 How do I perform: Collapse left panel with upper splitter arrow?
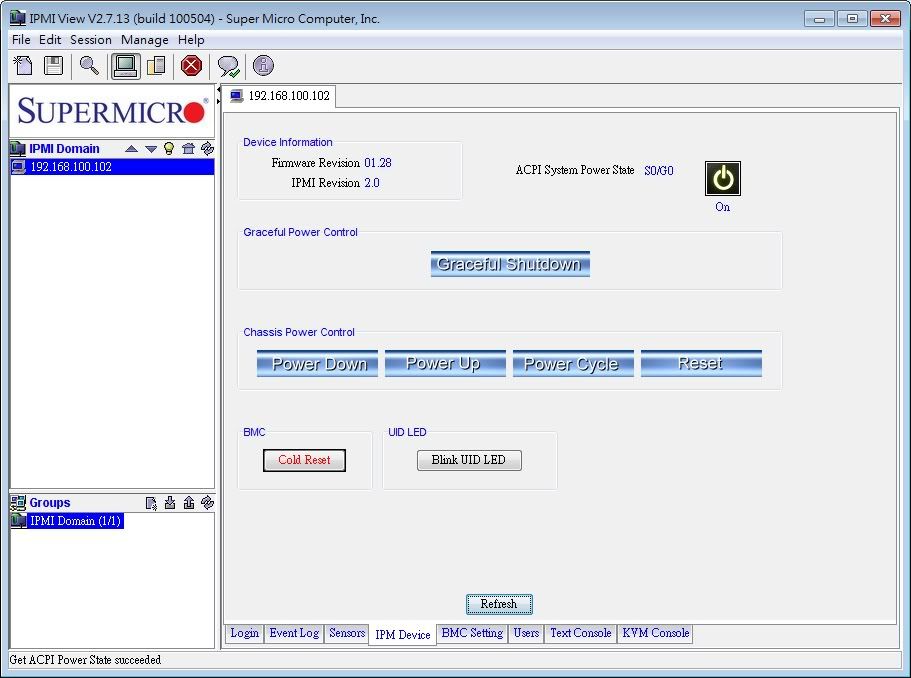(x=219, y=89)
